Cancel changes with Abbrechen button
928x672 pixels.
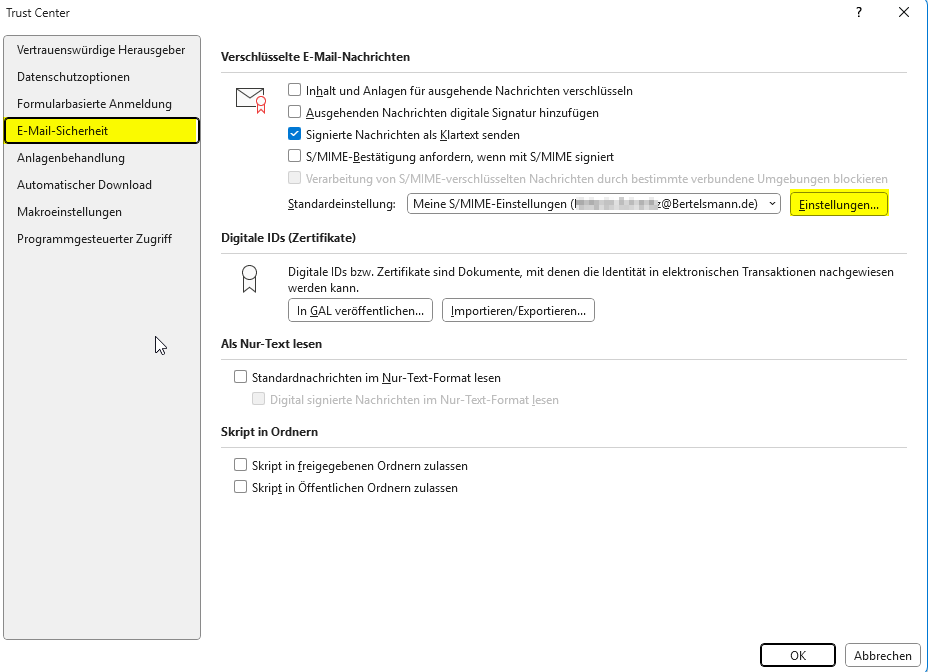[x=883, y=656]
